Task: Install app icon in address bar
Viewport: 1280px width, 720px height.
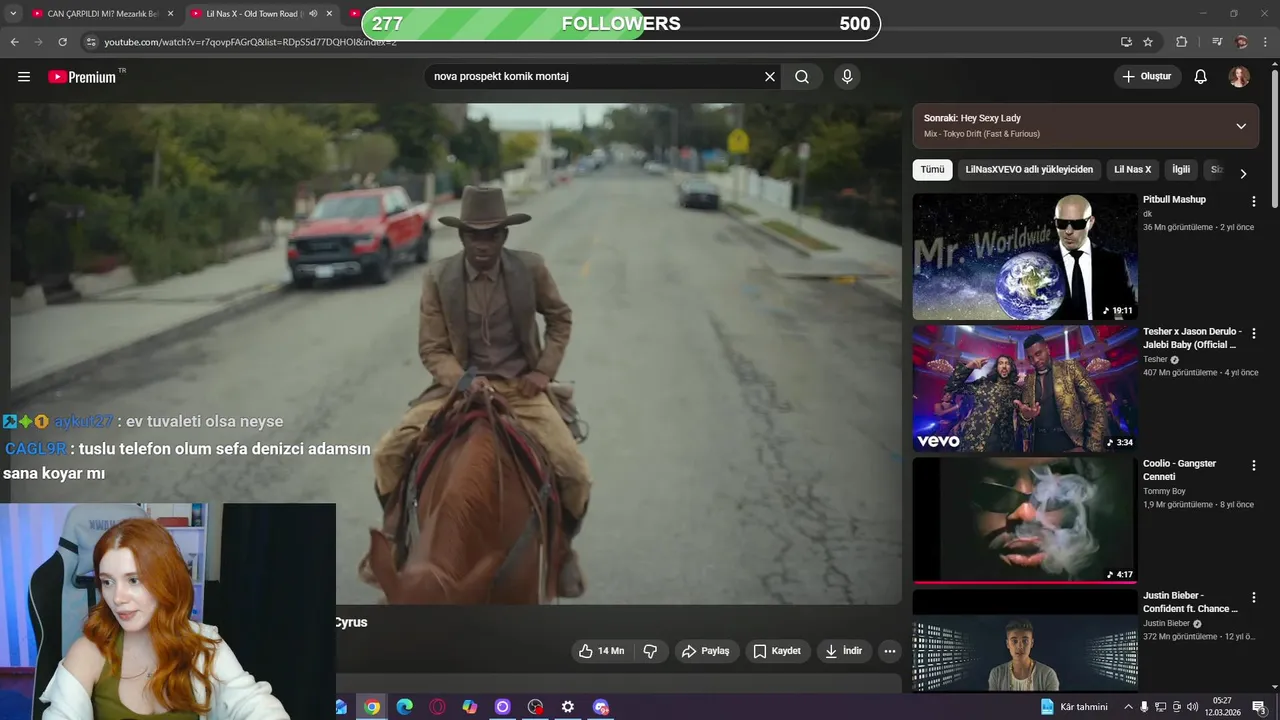Action: [x=1126, y=42]
